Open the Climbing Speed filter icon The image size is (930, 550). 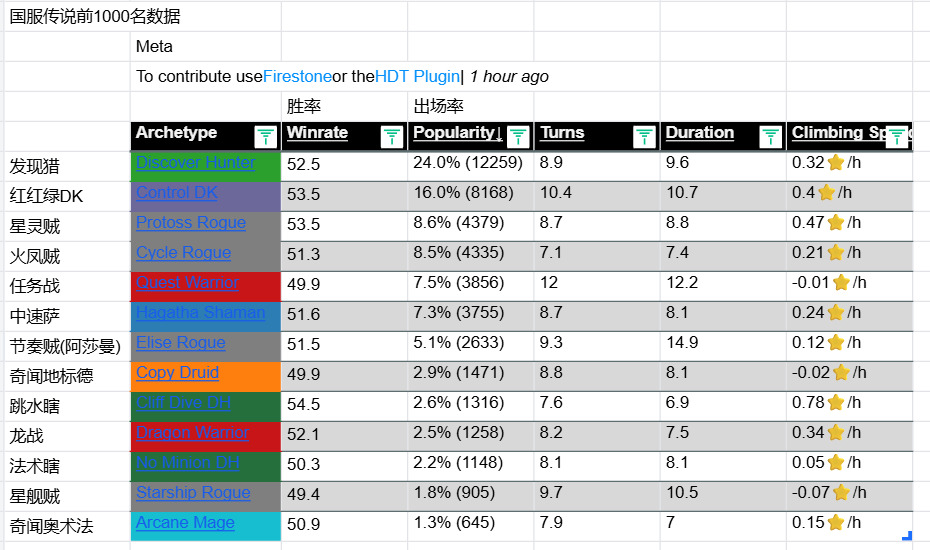pos(897,137)
